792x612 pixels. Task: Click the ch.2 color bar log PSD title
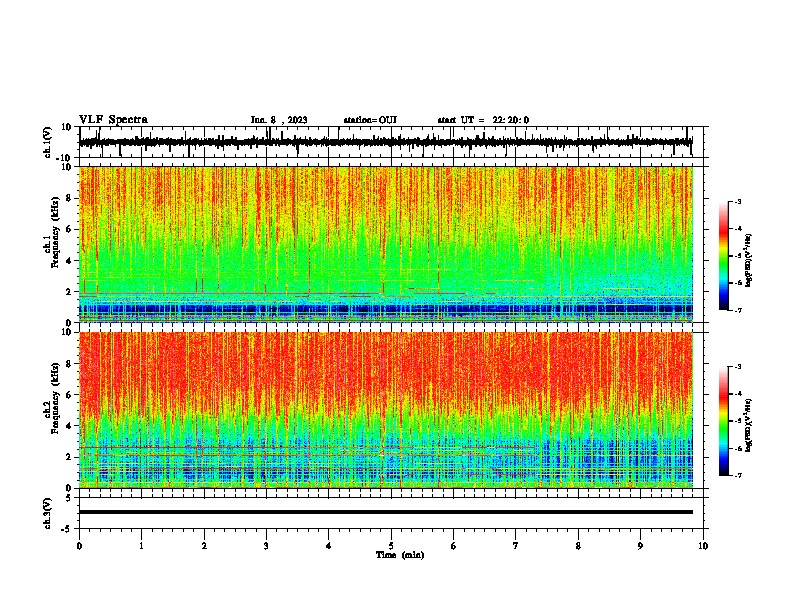tap(749, 425)
